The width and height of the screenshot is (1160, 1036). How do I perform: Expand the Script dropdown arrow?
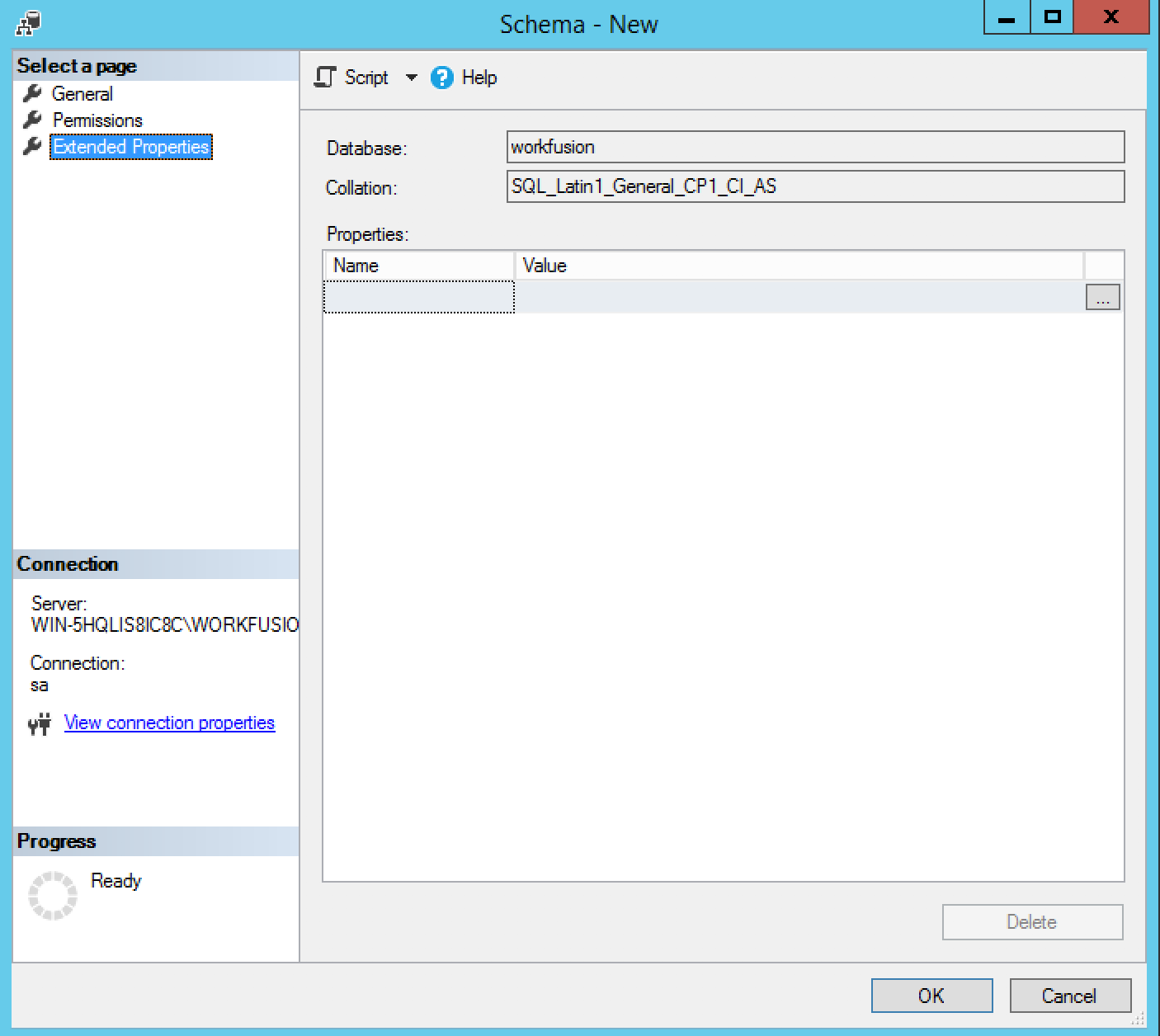tap(411, 78)
